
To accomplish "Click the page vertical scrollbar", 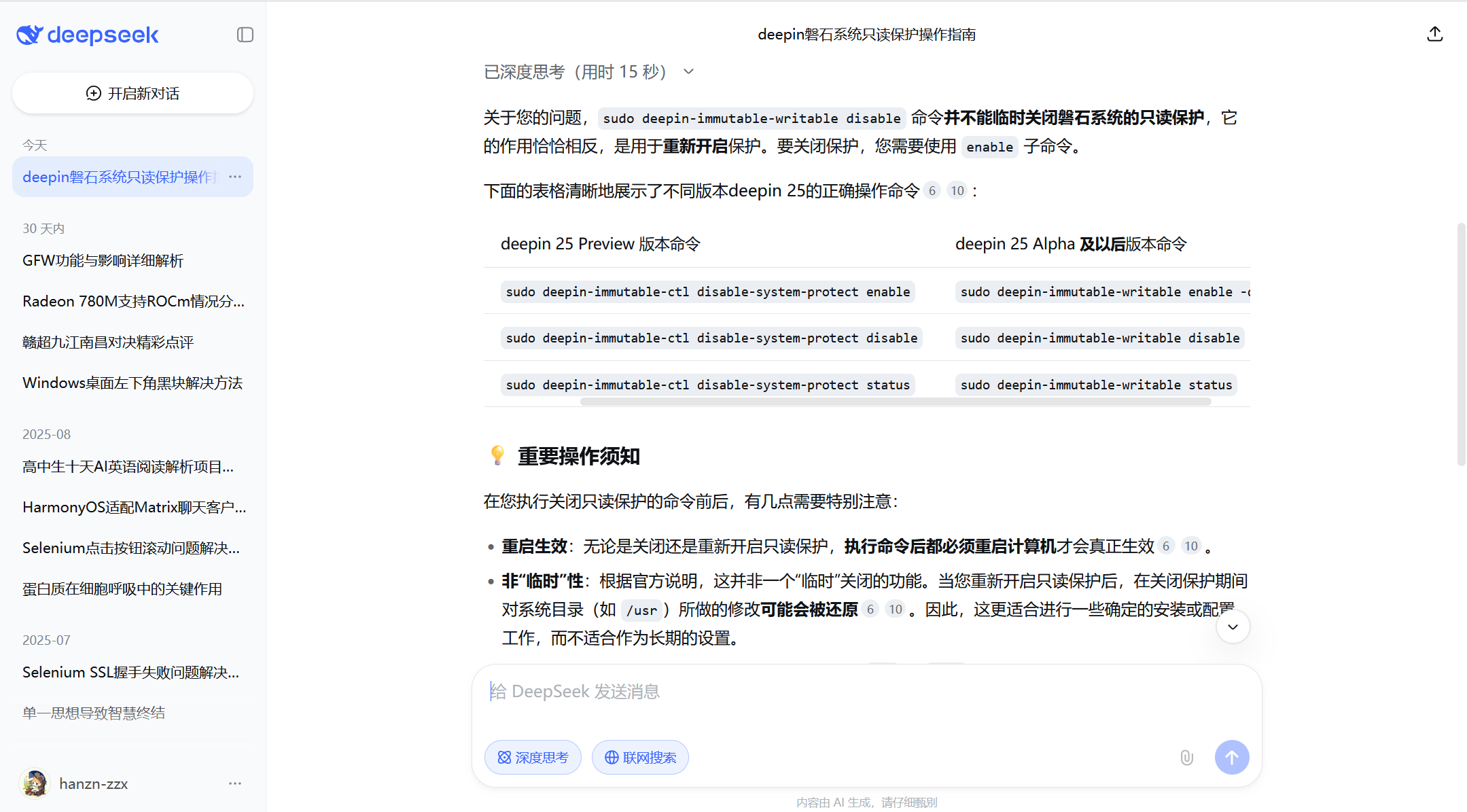I will tap(1461, 344).
